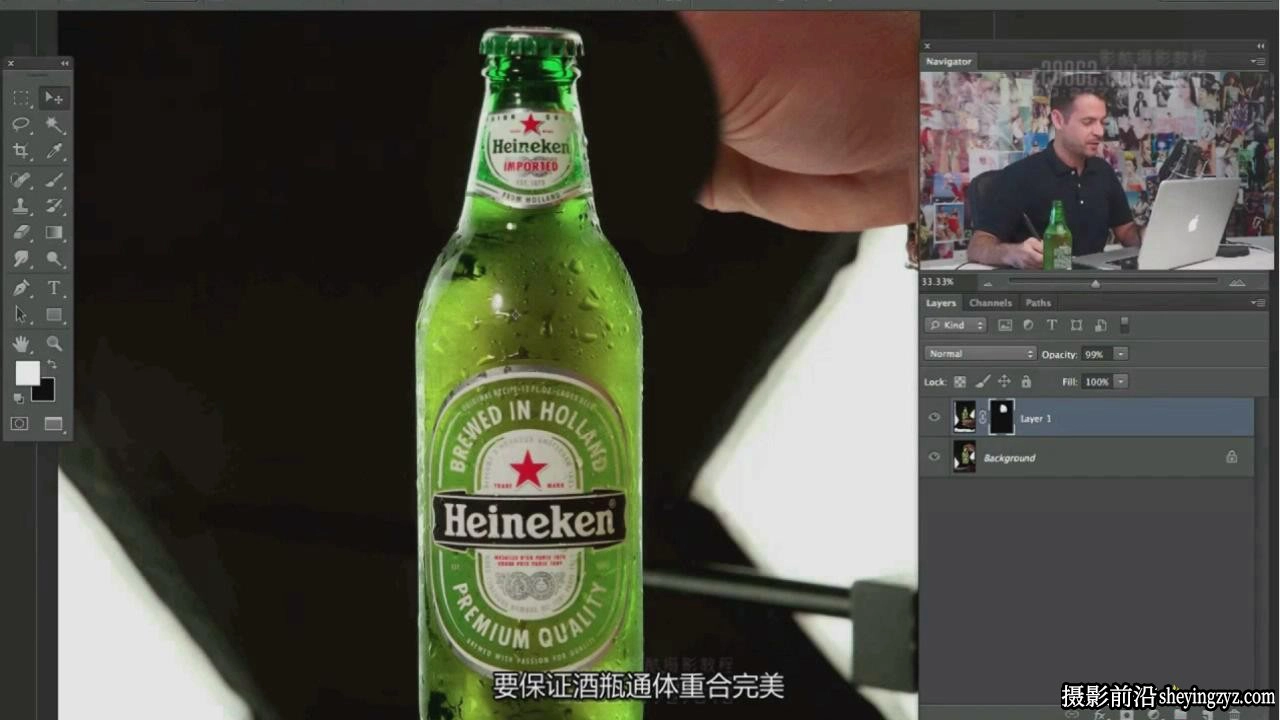Open the Navigator panel options menu

1257,62
